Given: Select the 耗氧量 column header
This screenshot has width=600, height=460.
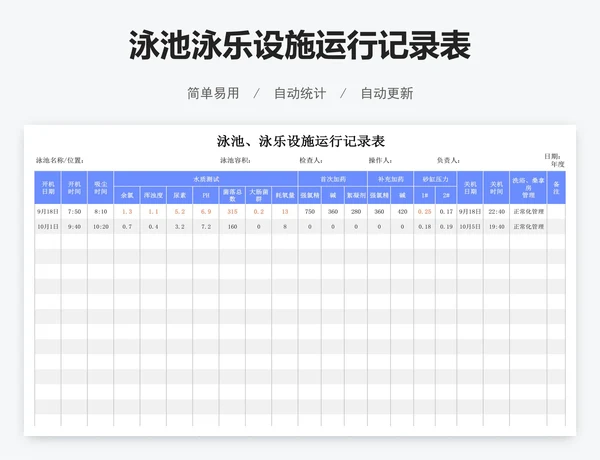Looking at the screenshot, I should pos(285,195).
